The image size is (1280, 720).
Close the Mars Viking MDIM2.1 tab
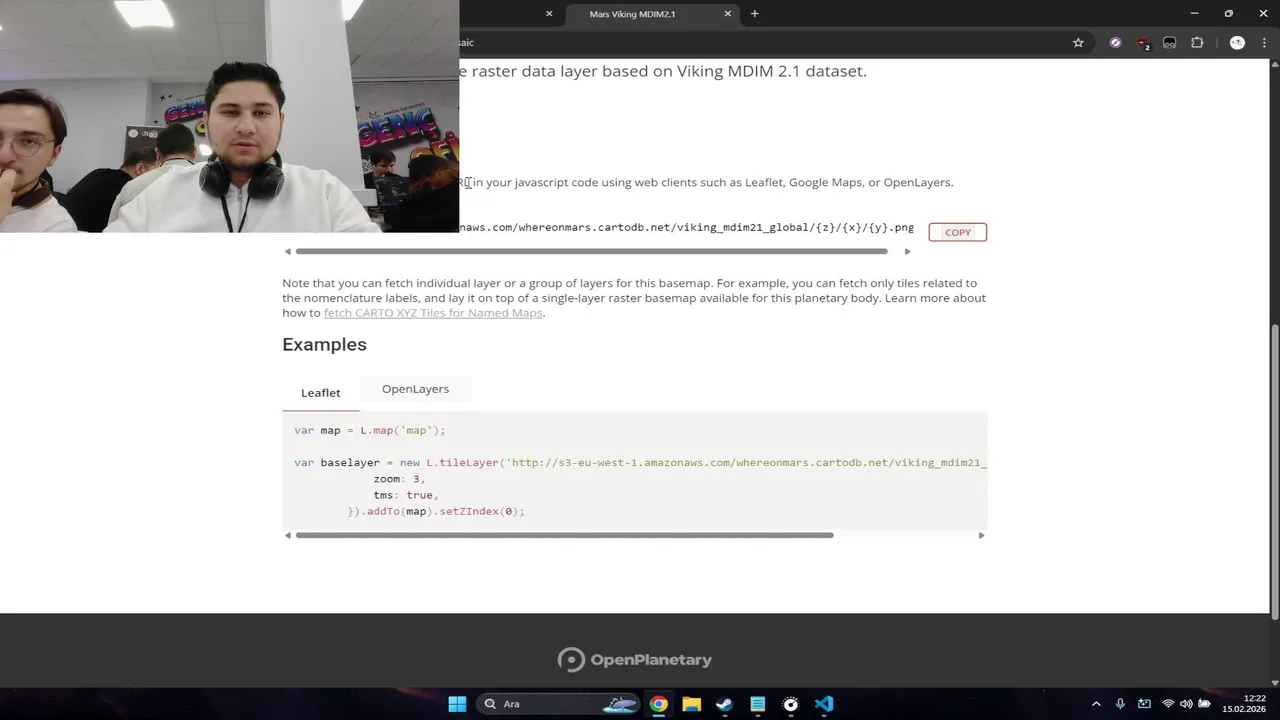tap(728, 14)
